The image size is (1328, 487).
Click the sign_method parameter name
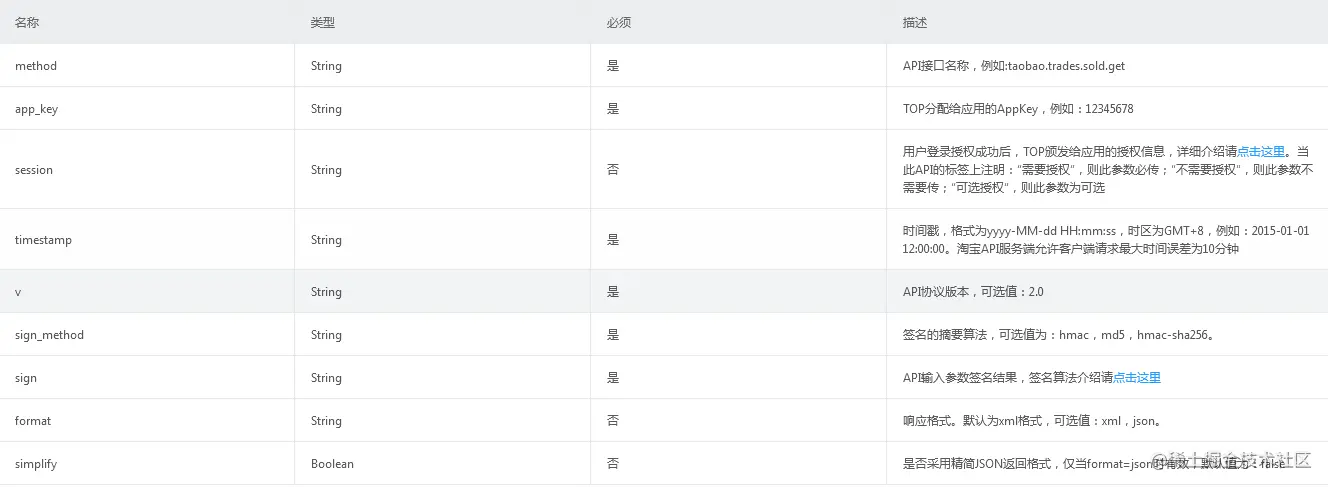49,335
